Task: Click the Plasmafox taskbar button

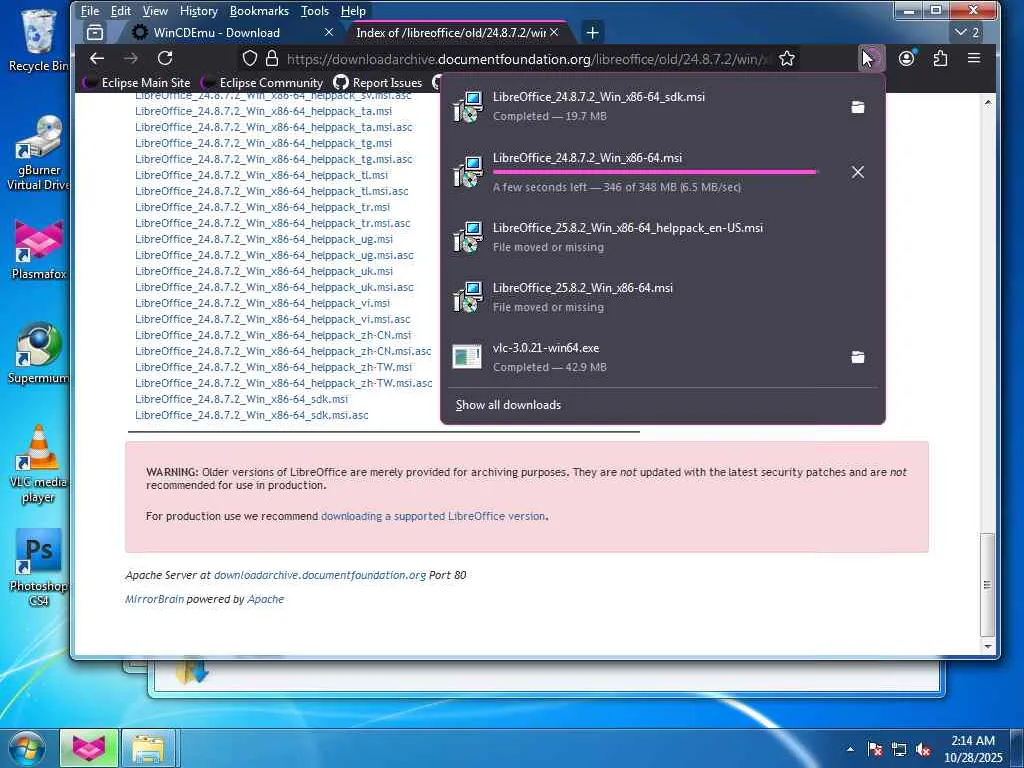Action: pos(89,748)
